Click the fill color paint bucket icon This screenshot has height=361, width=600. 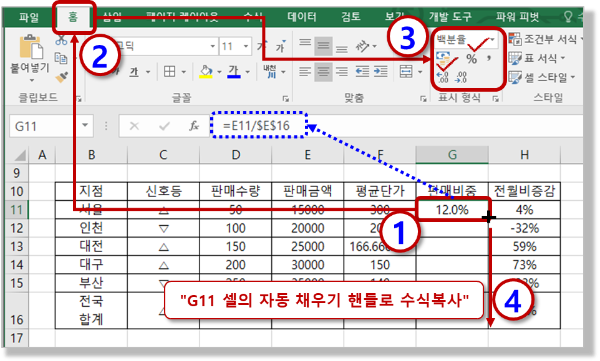pos(206,72)
